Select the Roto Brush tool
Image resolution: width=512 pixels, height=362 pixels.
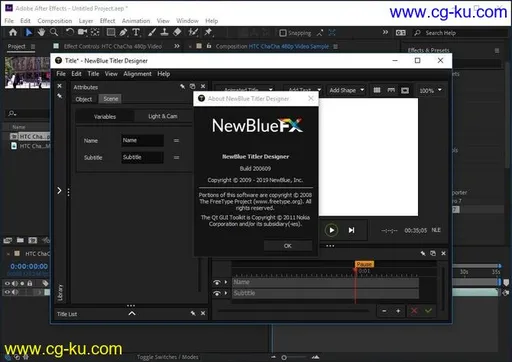(193, 32)
